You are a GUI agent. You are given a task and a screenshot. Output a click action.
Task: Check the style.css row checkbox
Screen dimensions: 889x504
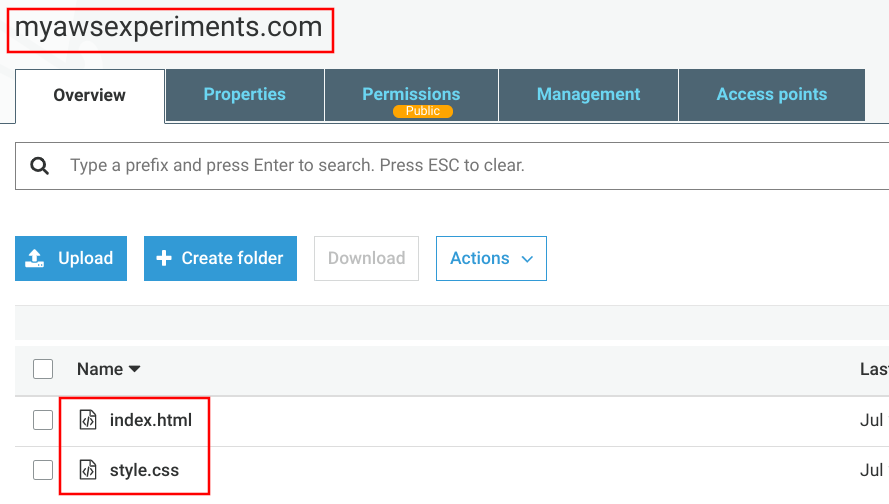coord(43,470)
